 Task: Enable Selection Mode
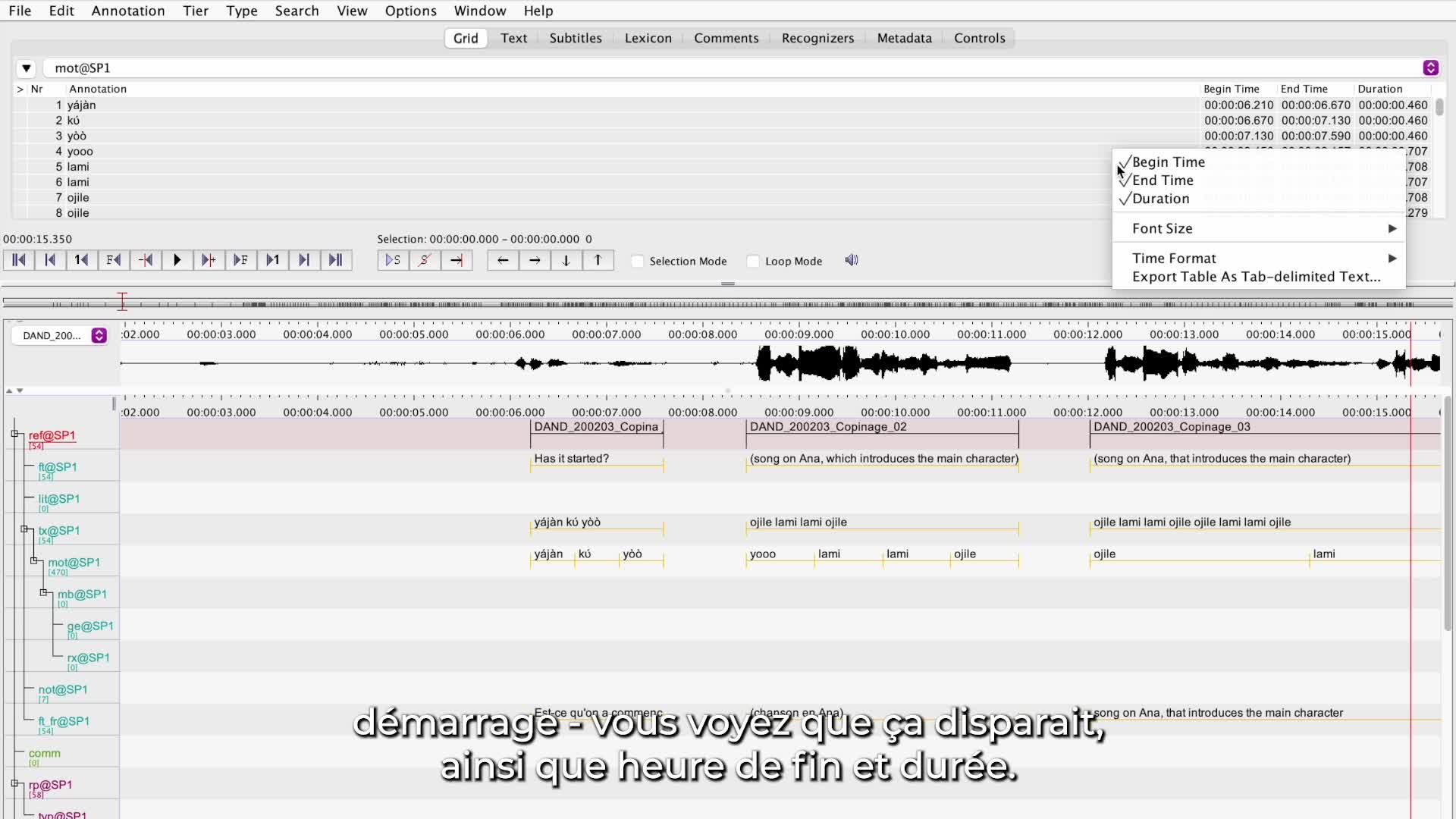click(638, 260)
